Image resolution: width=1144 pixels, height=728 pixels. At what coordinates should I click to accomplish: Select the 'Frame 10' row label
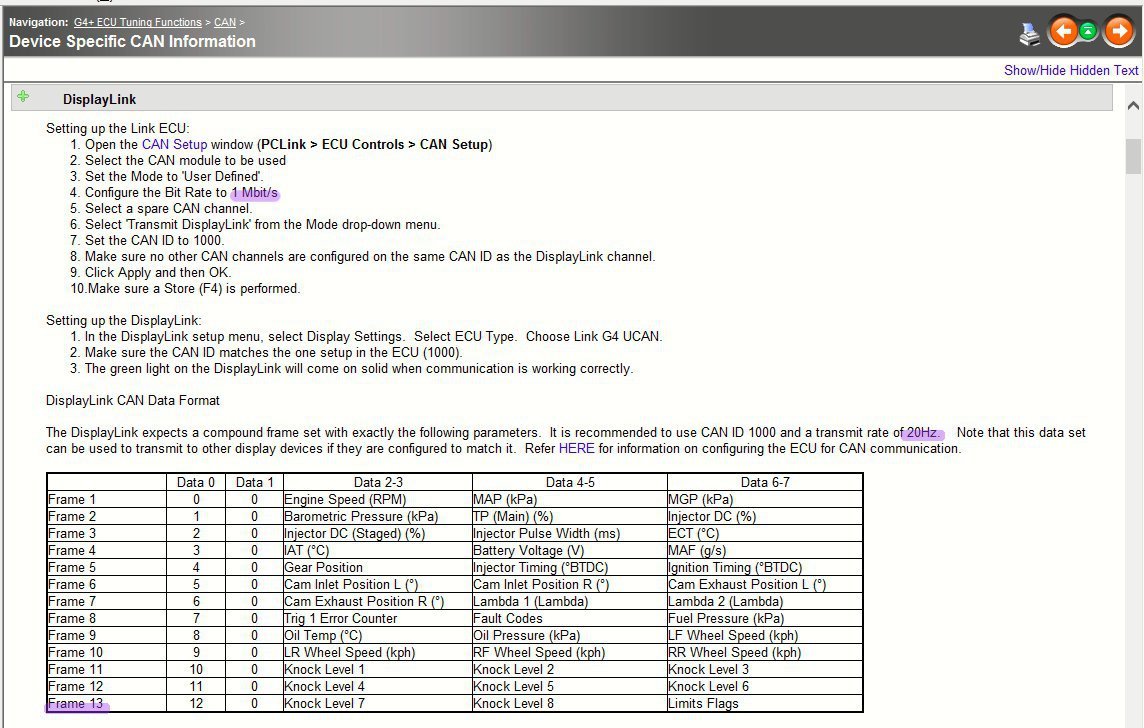75,652
